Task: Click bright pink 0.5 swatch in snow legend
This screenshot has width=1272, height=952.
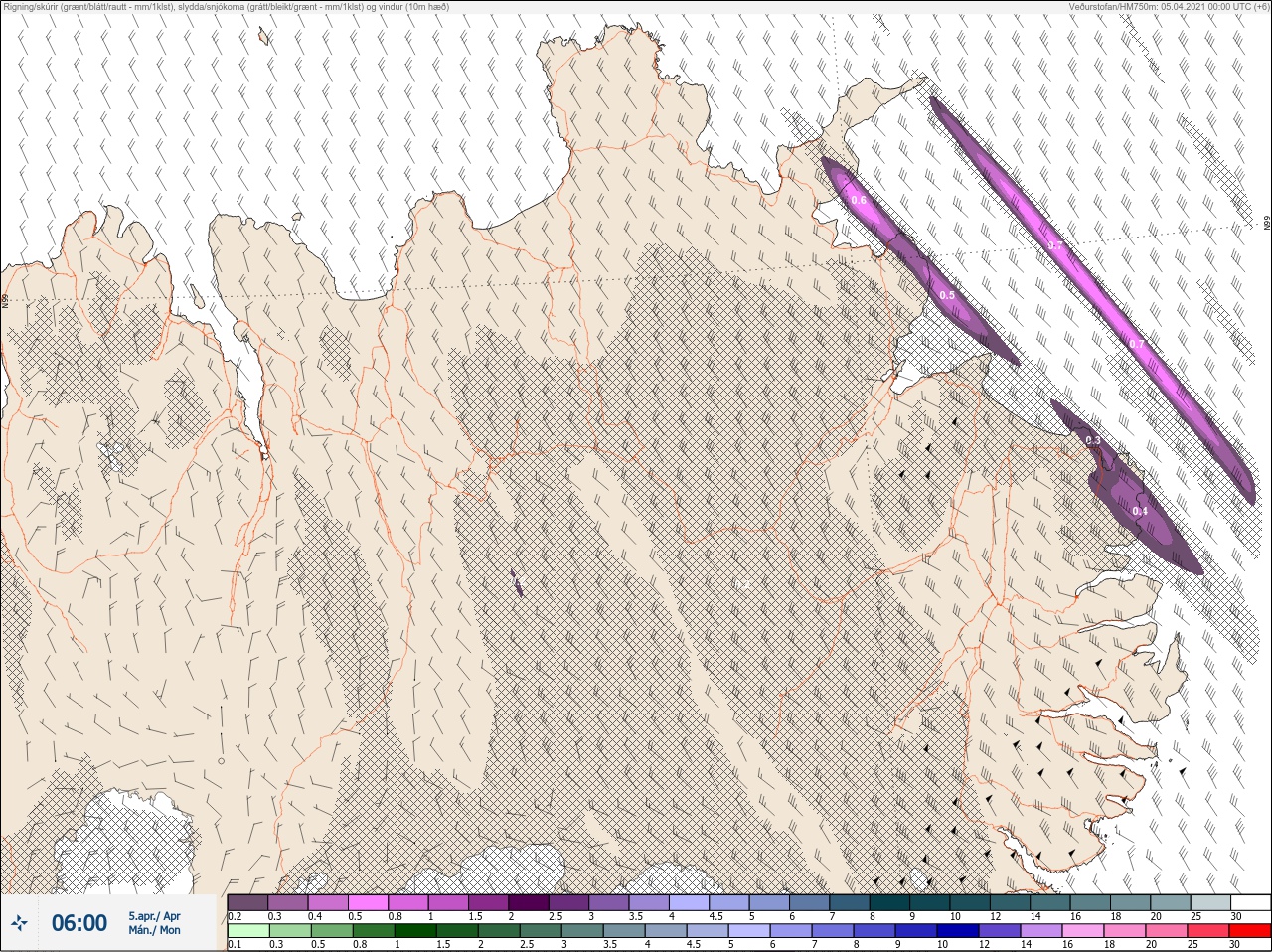Action: pos(368,903)
